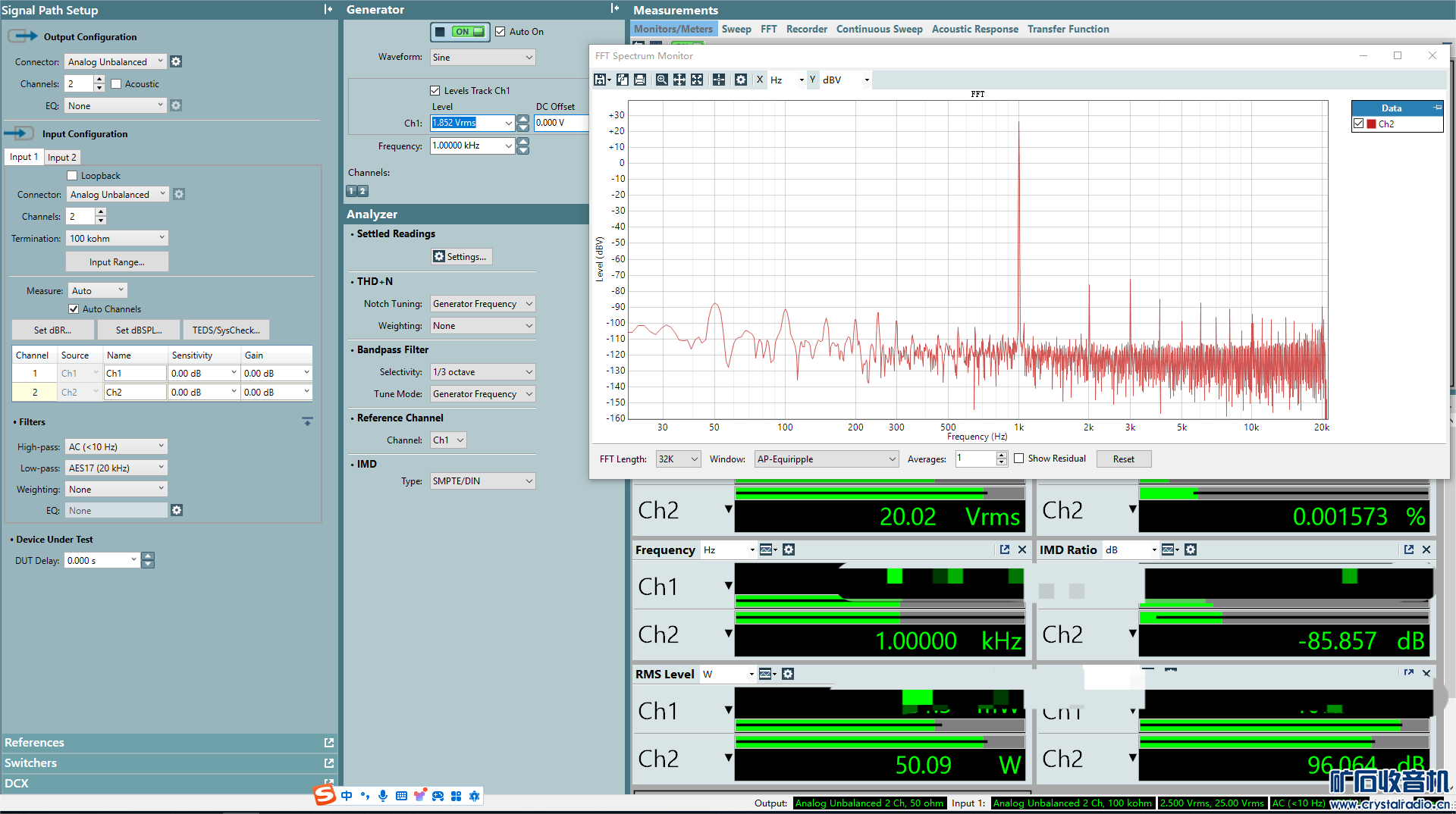Toggle the cursor crosshair tool in FFT toolbar
Image resolution: width=1456 pixels, height=814 pixels.
pos(719,80)
